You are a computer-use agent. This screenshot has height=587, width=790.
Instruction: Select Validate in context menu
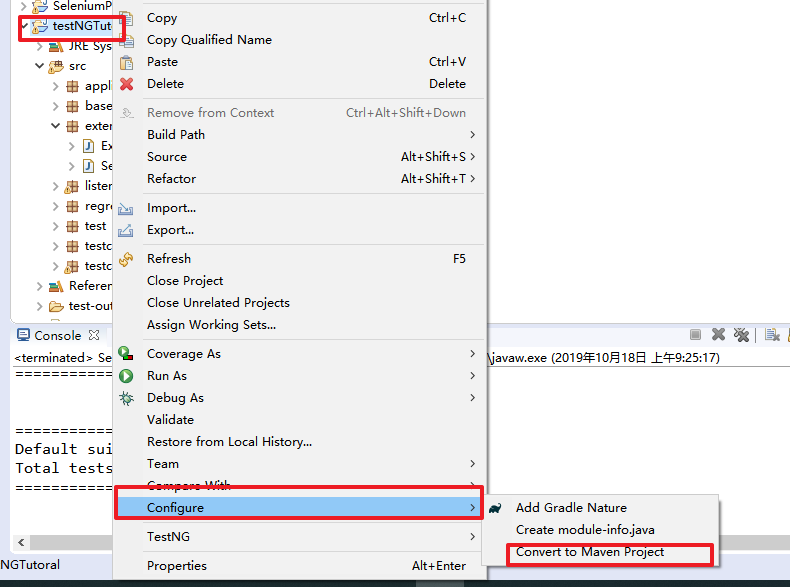(300, 420)
